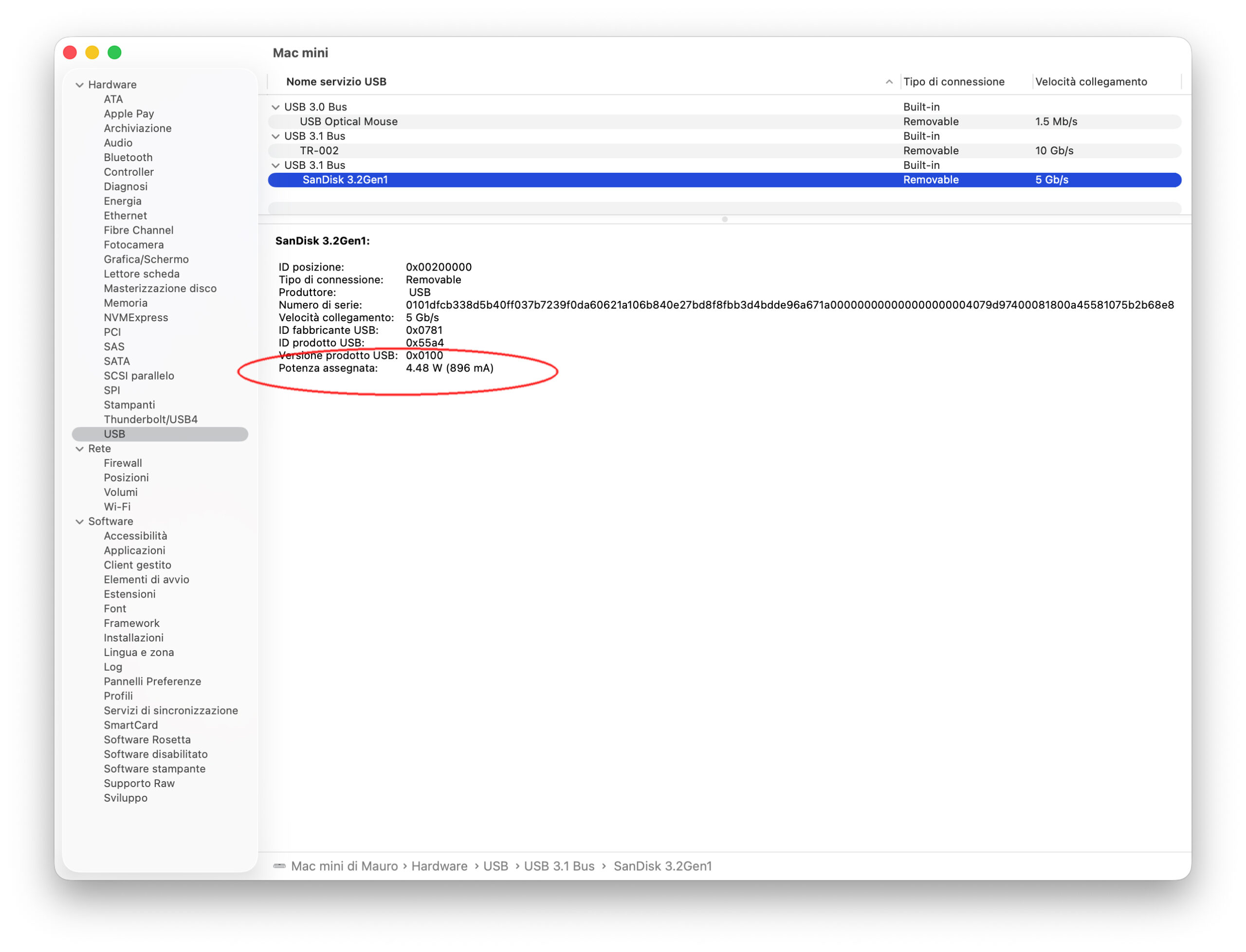
Task: Select Thunderbolt/USB4 in the sidebar
Action: click(x=150, y=420)
